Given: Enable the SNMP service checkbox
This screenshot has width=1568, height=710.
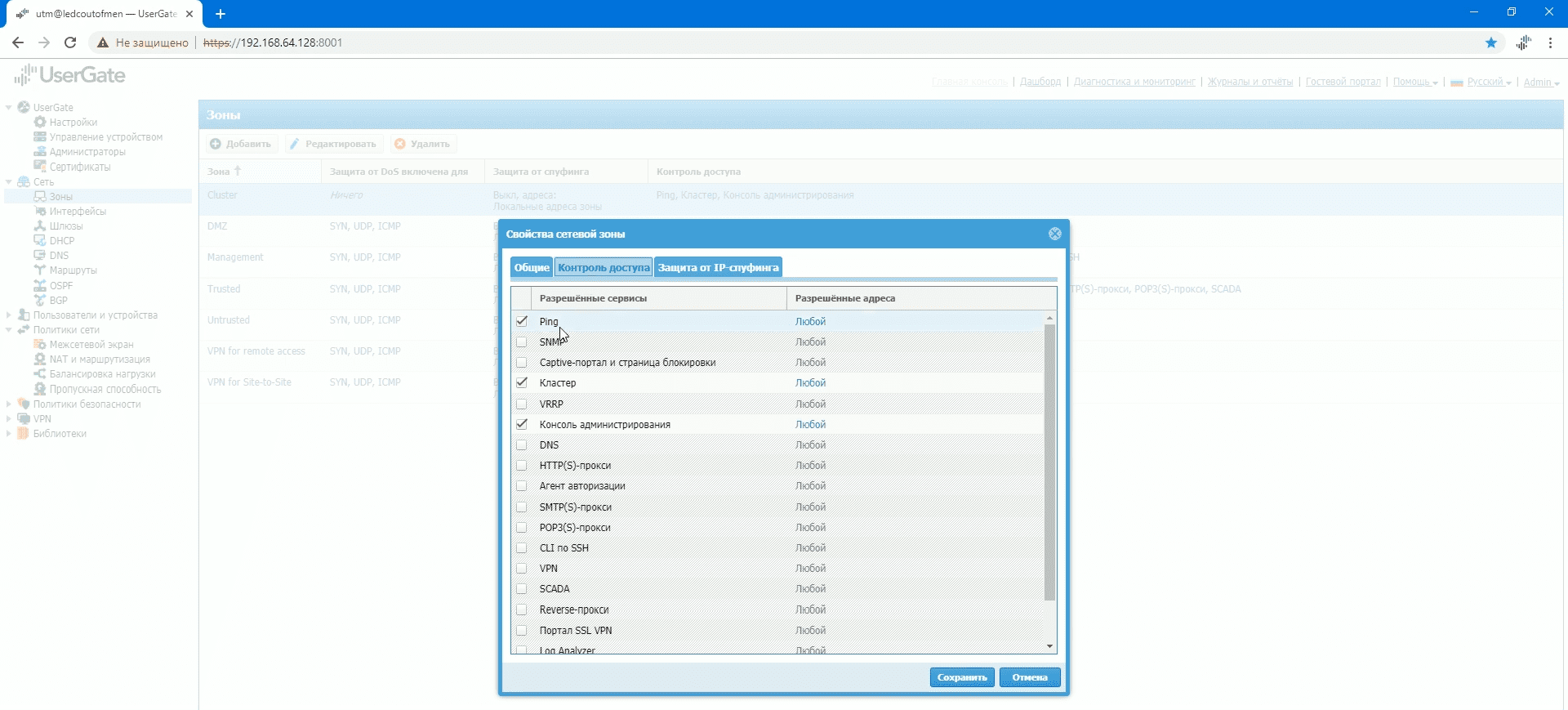Looking at the screenshot, I should (522, 342).
